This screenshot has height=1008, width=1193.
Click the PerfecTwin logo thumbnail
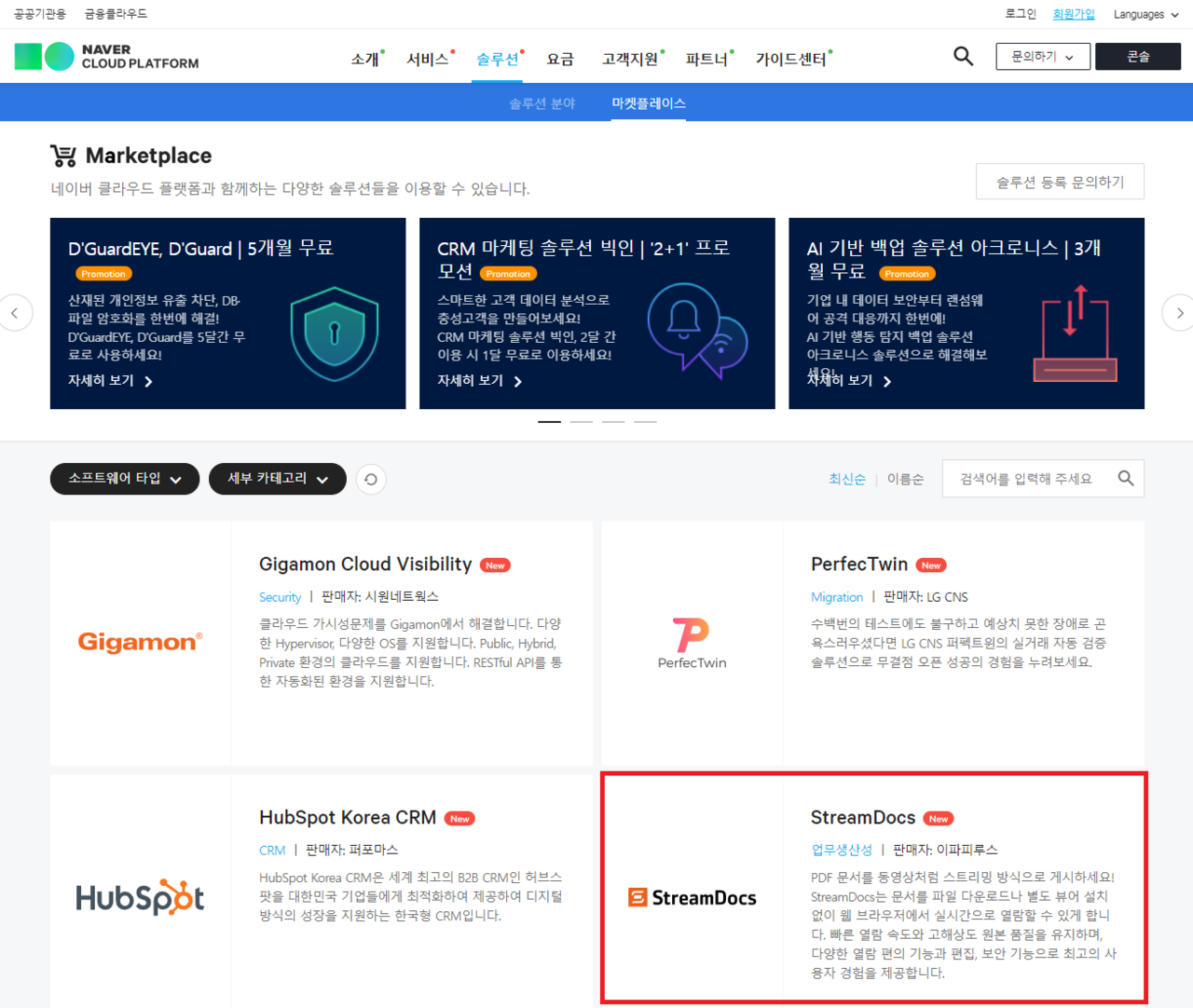coord(692,639)
